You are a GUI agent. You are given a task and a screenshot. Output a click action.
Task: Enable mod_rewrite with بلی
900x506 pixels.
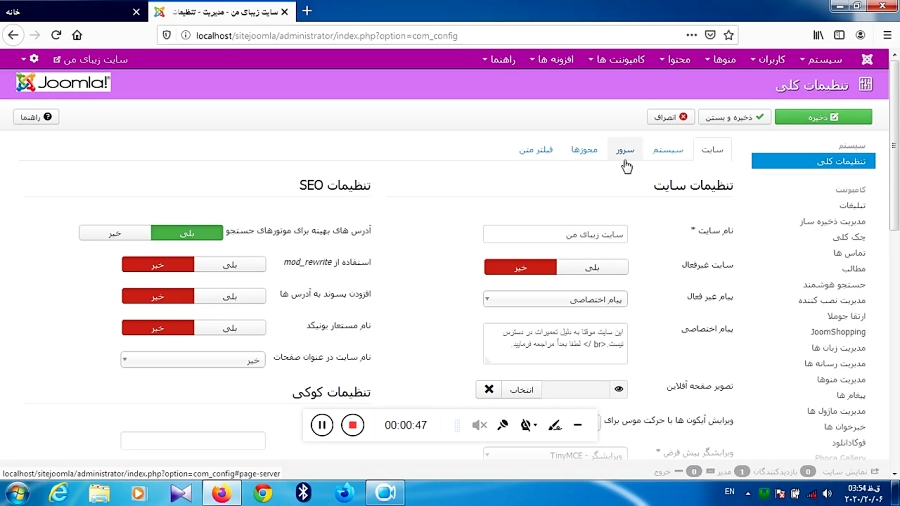230,264
